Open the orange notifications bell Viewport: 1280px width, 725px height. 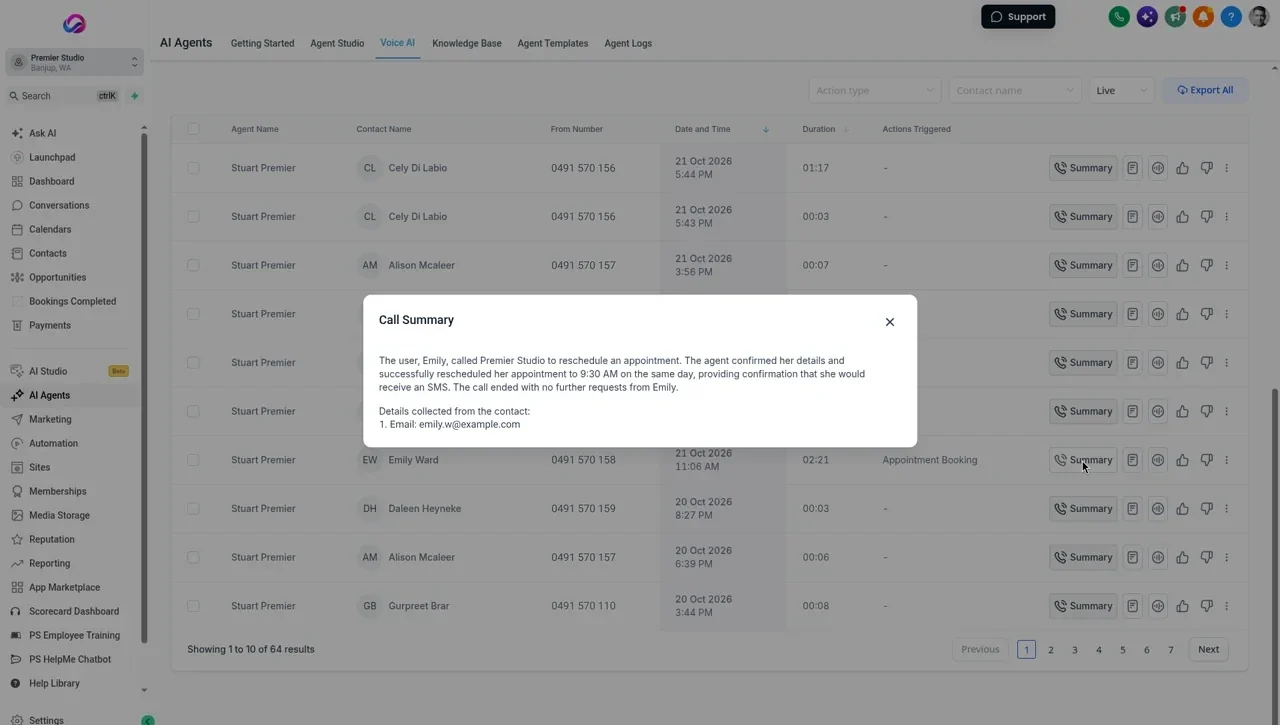click(1203, 17)
